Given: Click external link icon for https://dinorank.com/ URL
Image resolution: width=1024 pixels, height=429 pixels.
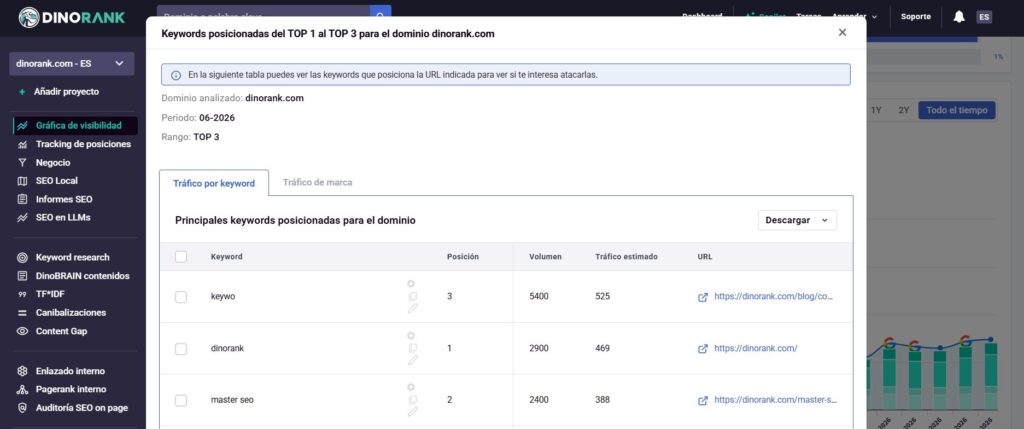Looking at the screenshot, I should [x=703, y=349].
